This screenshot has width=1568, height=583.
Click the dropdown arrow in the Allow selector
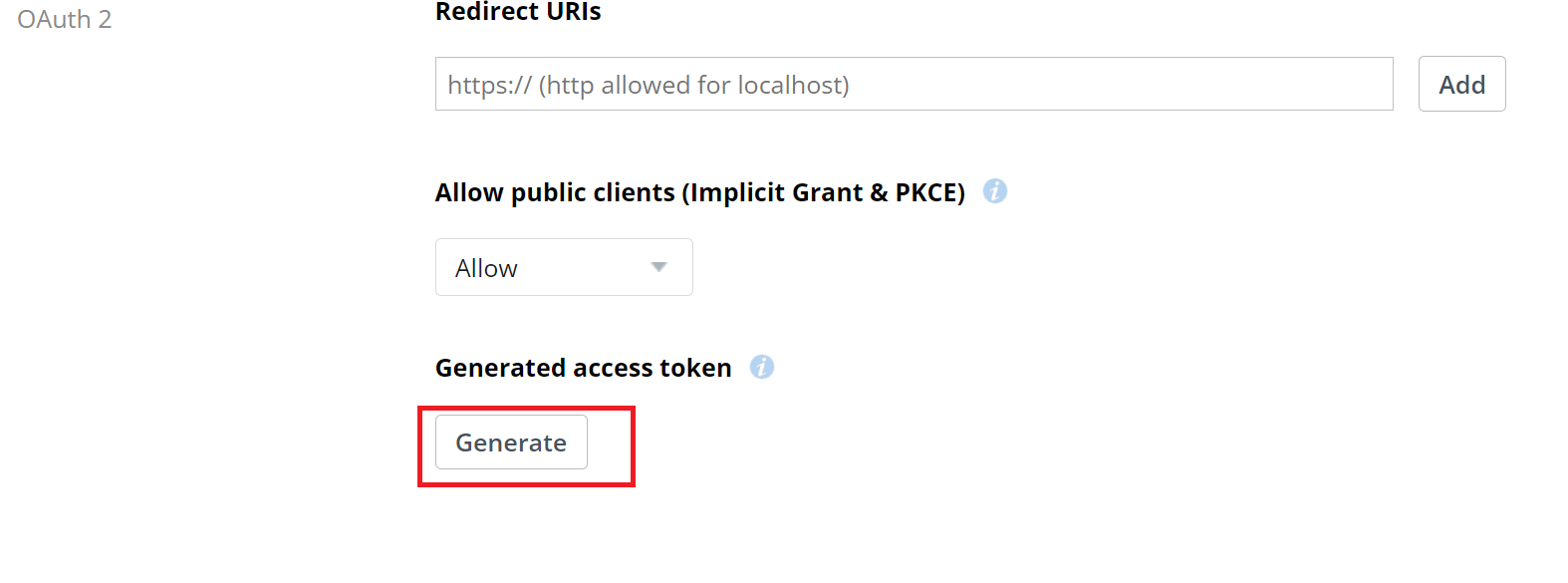658,267
